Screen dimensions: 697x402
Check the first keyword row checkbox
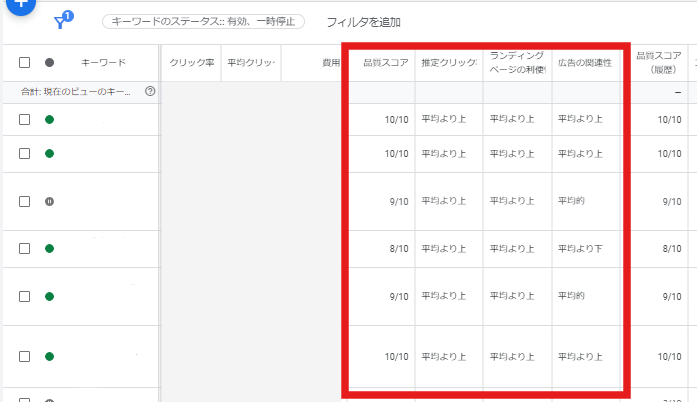coord(24,120)
